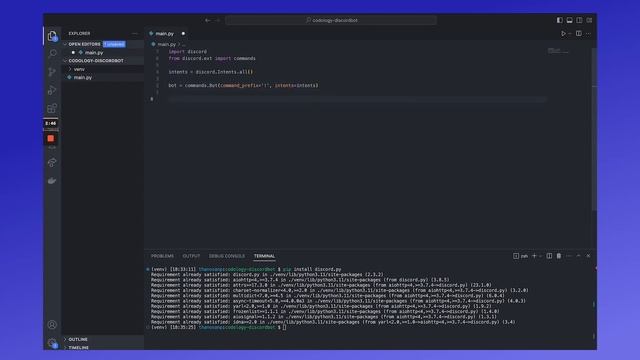
Task: Click main.py in the breadcrumb bar
Action: tap(166, 44)
